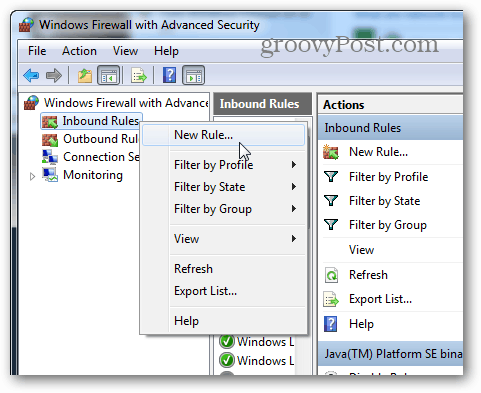
Task: Click Filter by State in Actions pane
Action: pyautogui.click(x=384, y=201)
